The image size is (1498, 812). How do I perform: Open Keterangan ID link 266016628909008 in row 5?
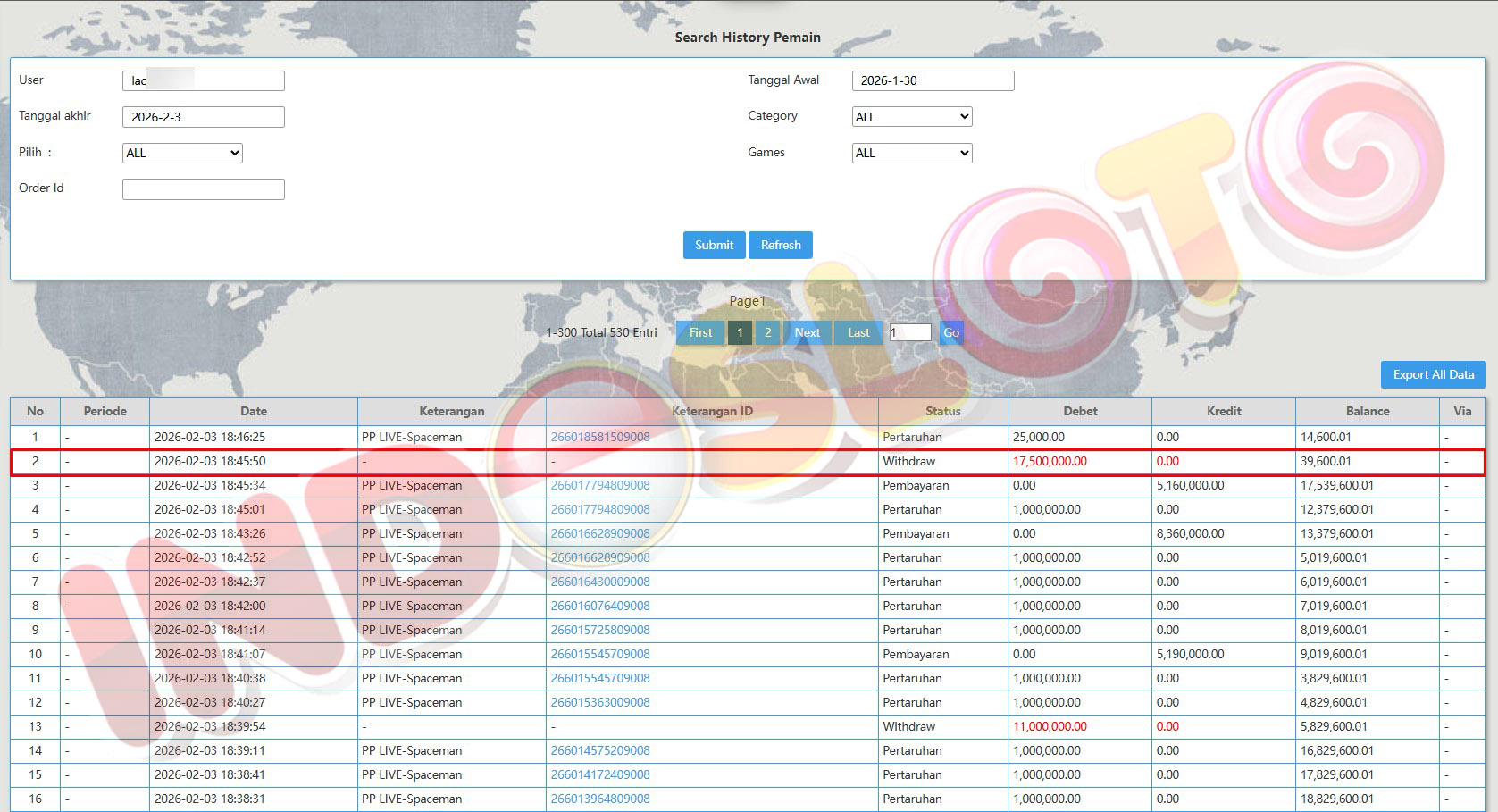[x=600, y=533]
